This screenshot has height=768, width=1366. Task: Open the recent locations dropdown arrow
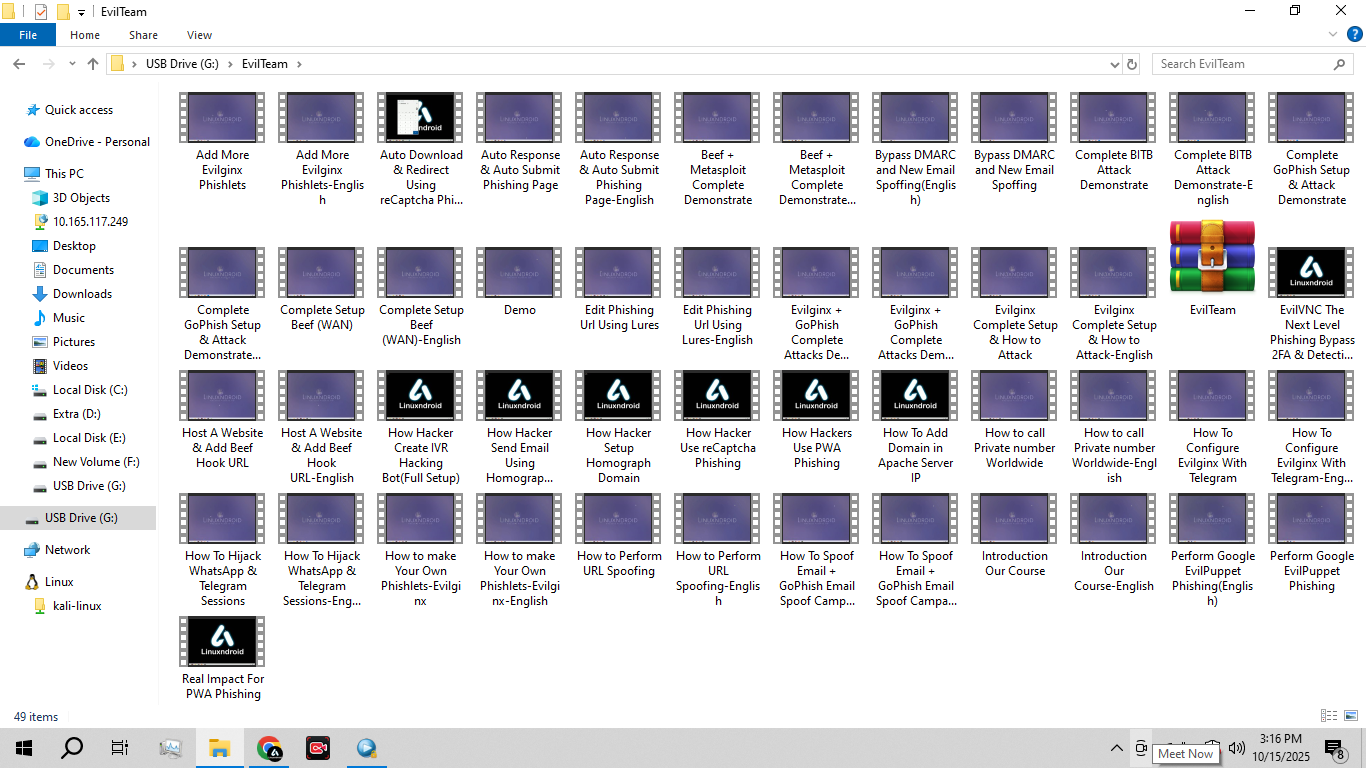[x=72, y=64]
